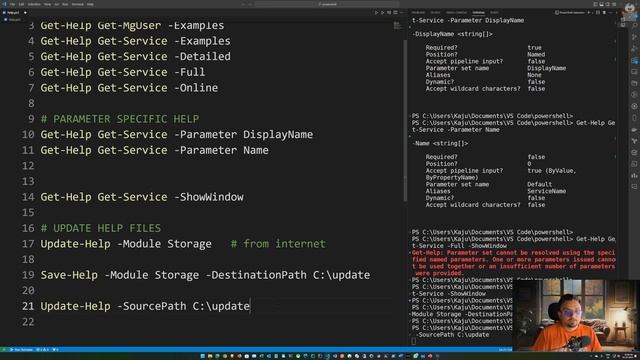Split the terminal with the split icon
The image size is (640, 360).
[598, 13]
